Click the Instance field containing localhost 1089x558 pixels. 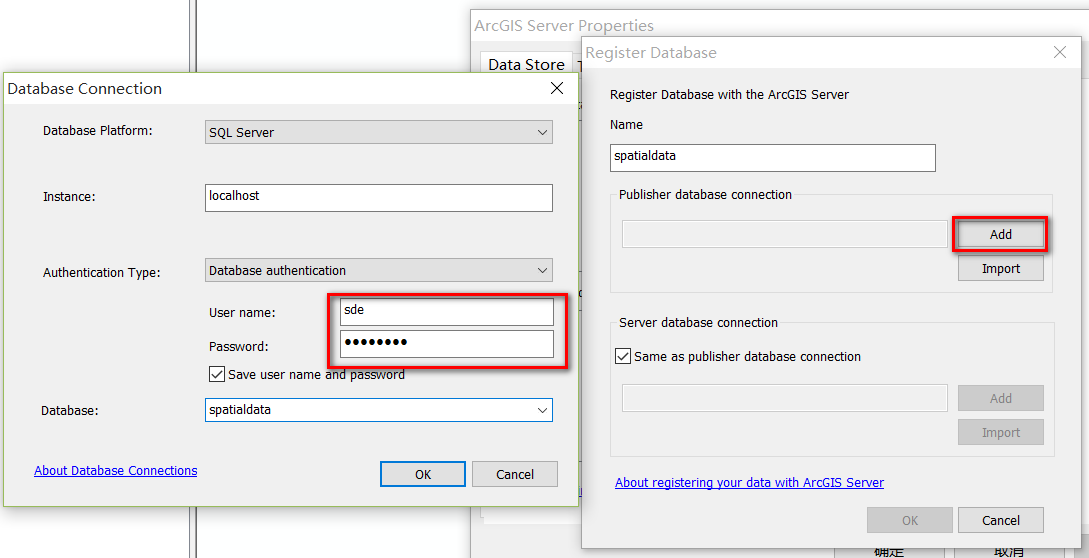click(378, 197)
